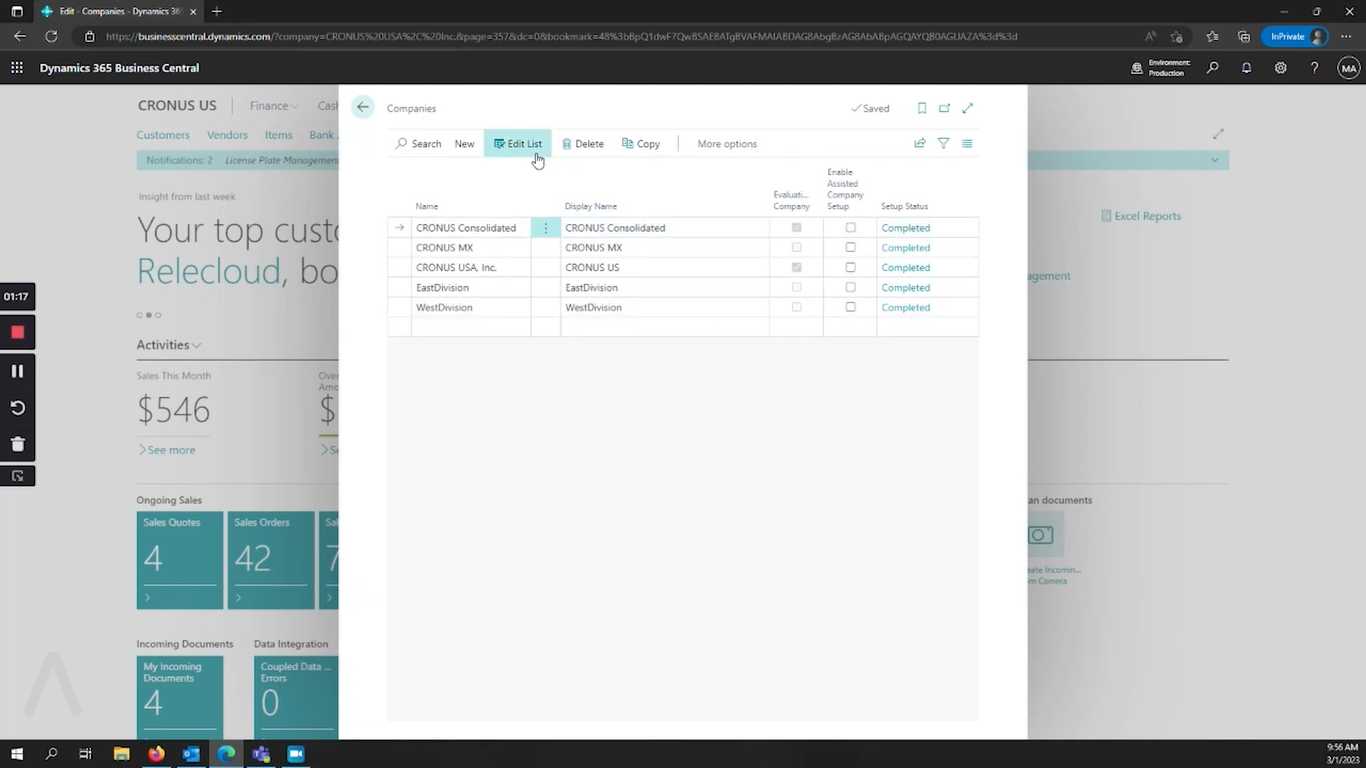Image resolution: width=1366 pixels, height=768 pixels.
Task: Restart the screen recording
Action: point(17,408)
